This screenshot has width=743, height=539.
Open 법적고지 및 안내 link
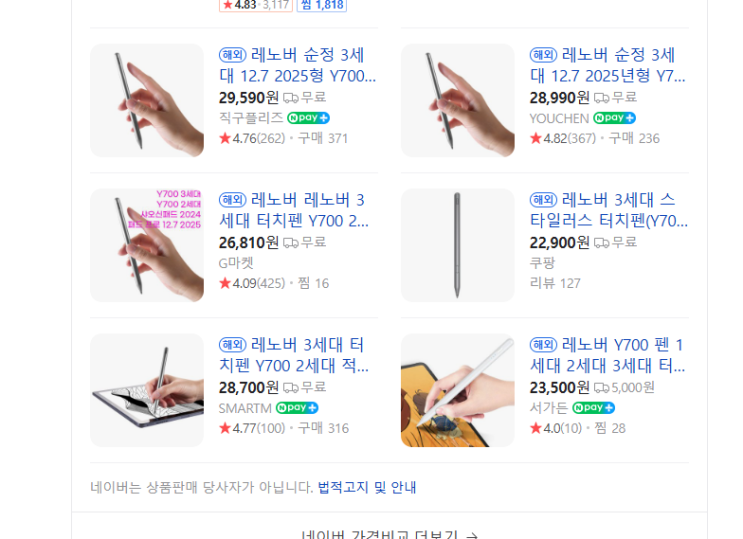(x=367, y=487)
